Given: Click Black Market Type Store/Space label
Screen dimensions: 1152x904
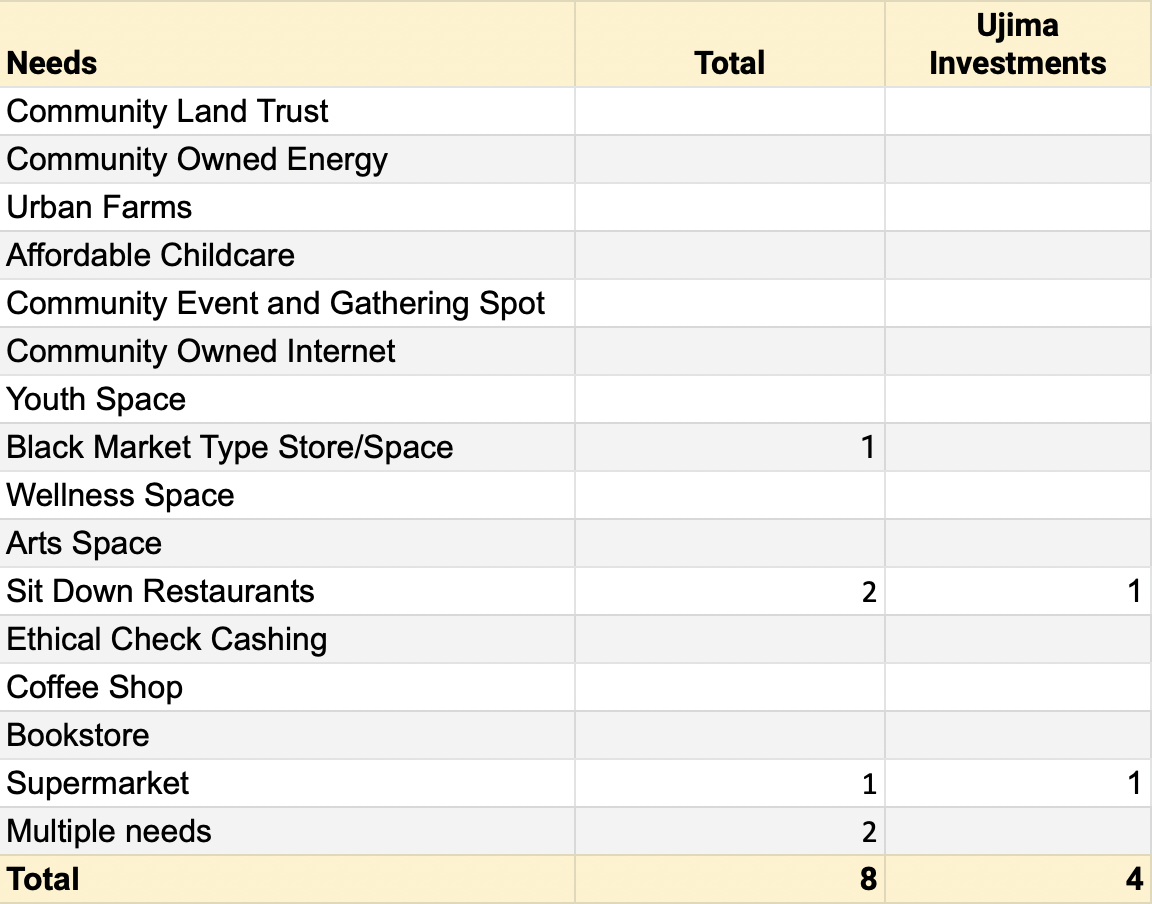Looking at the screenshot, I should coord(229,447).
